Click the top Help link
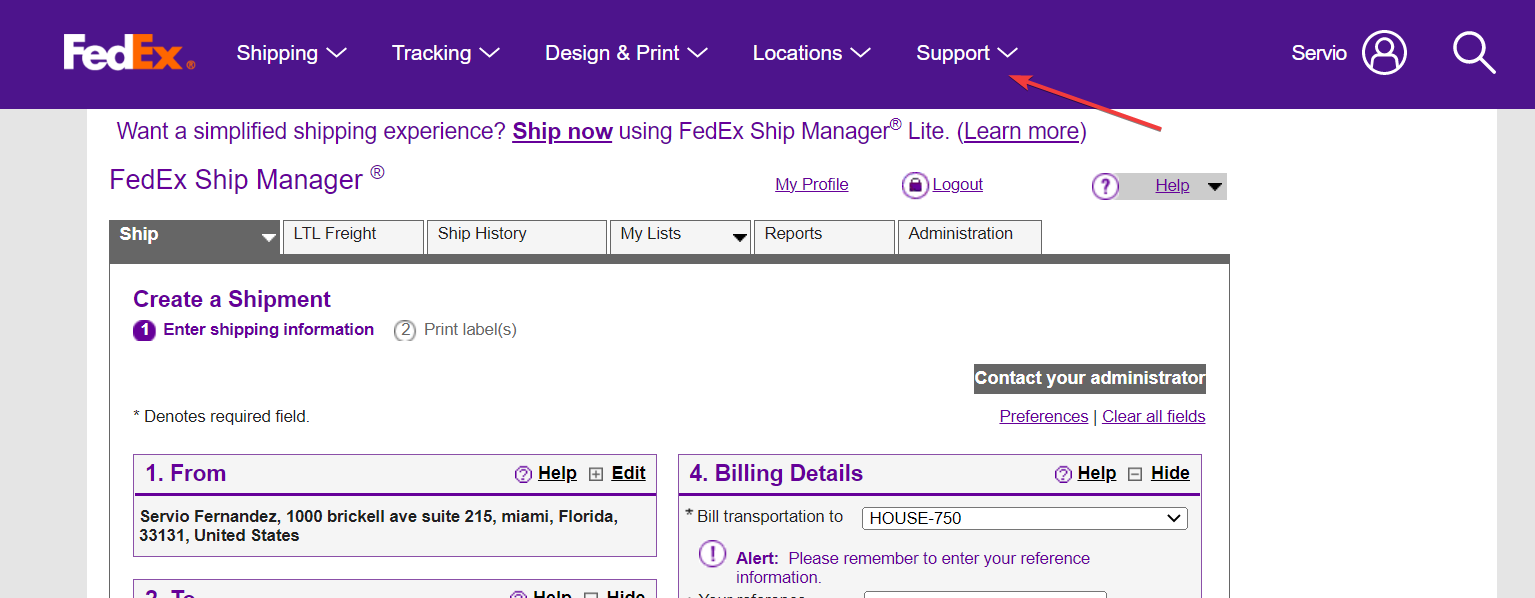The image size is (1535, 598). click(x=1172, y=186)
